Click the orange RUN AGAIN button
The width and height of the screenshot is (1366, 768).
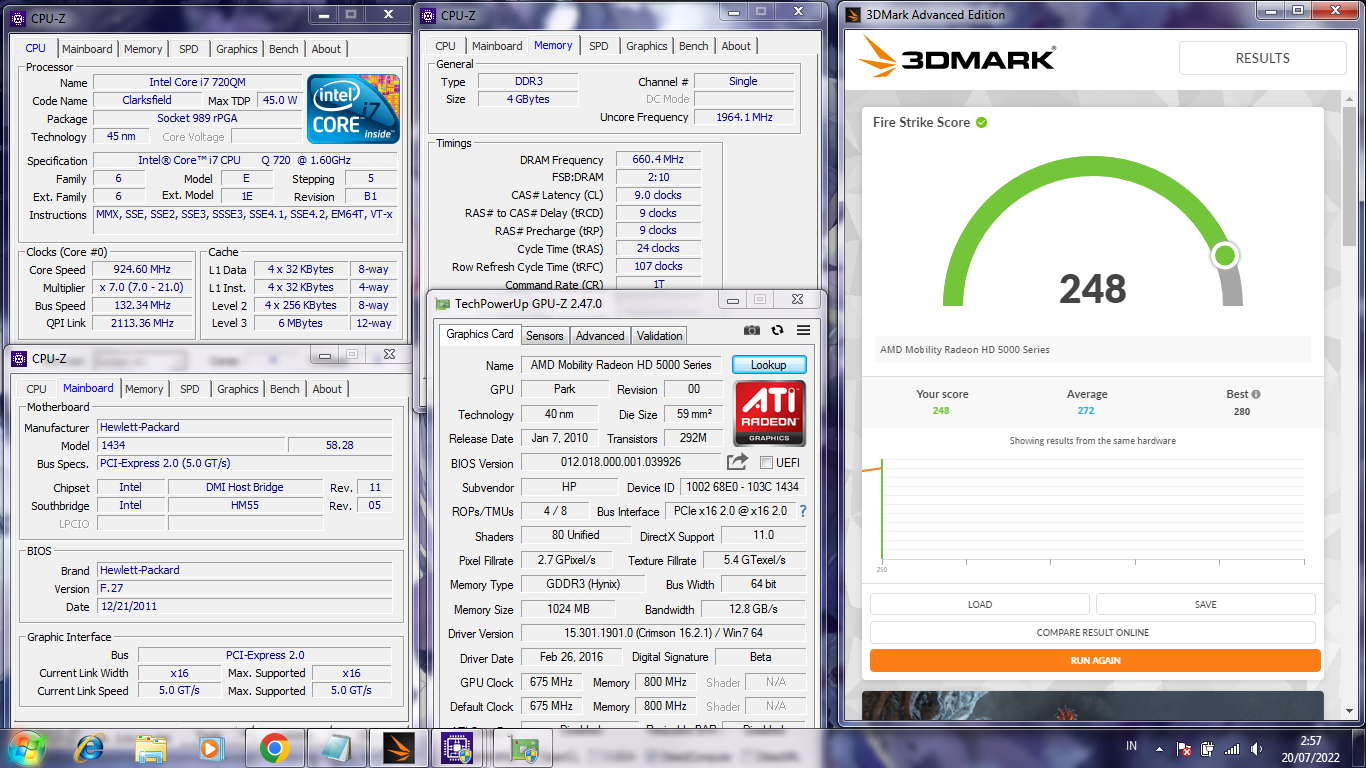1095,660
